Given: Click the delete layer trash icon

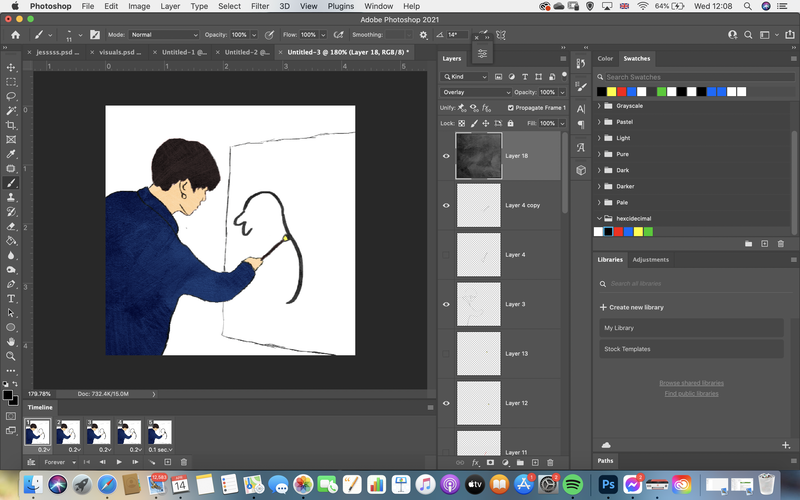Looking at the screenshot, I should (550, 463).
